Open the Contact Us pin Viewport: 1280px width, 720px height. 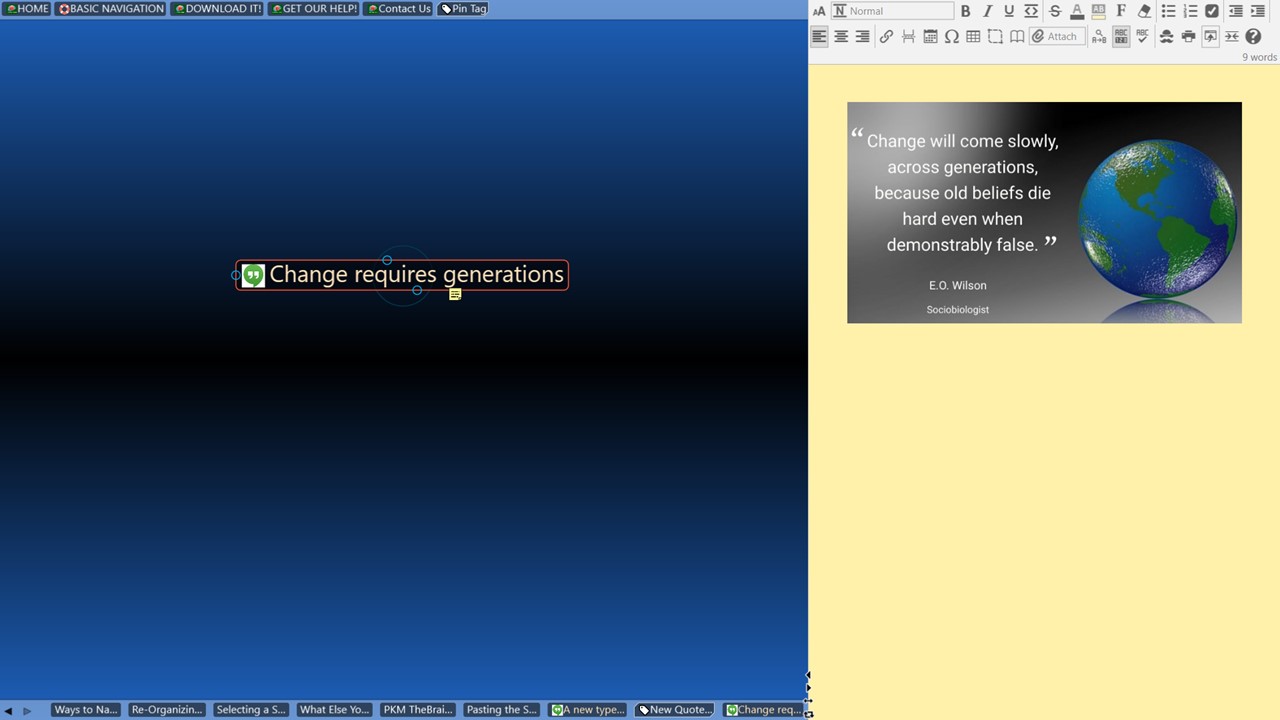398,9
